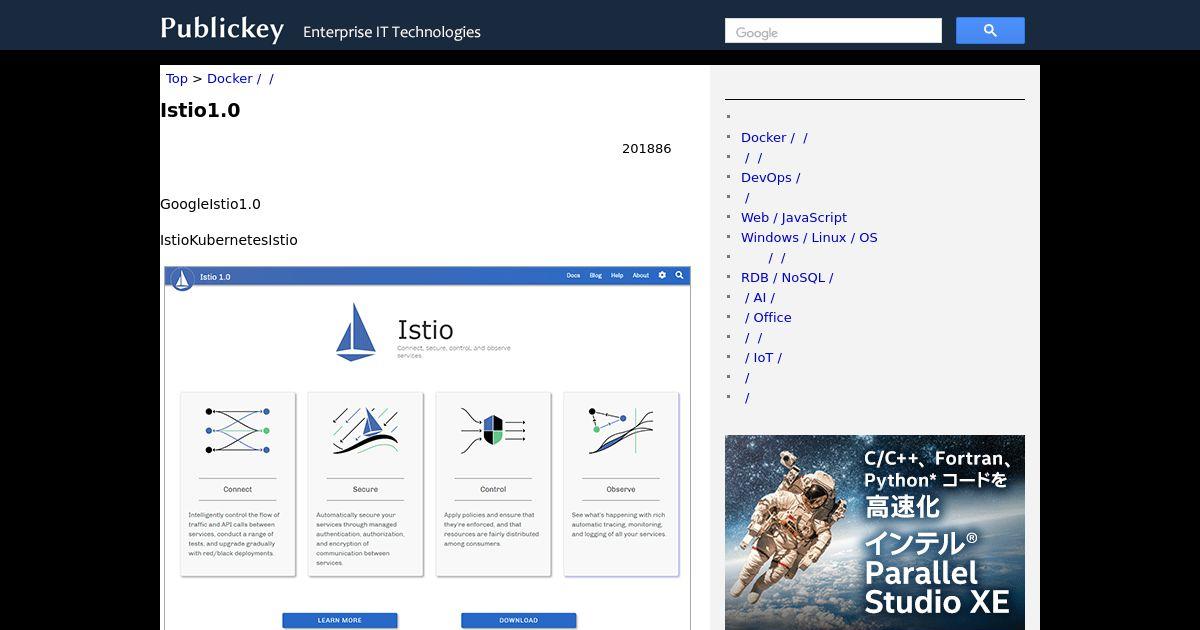Click the blue search magnifier button
Image resolution: width=1200 pixels, height=630 pixels.
(x=990, y=30)
